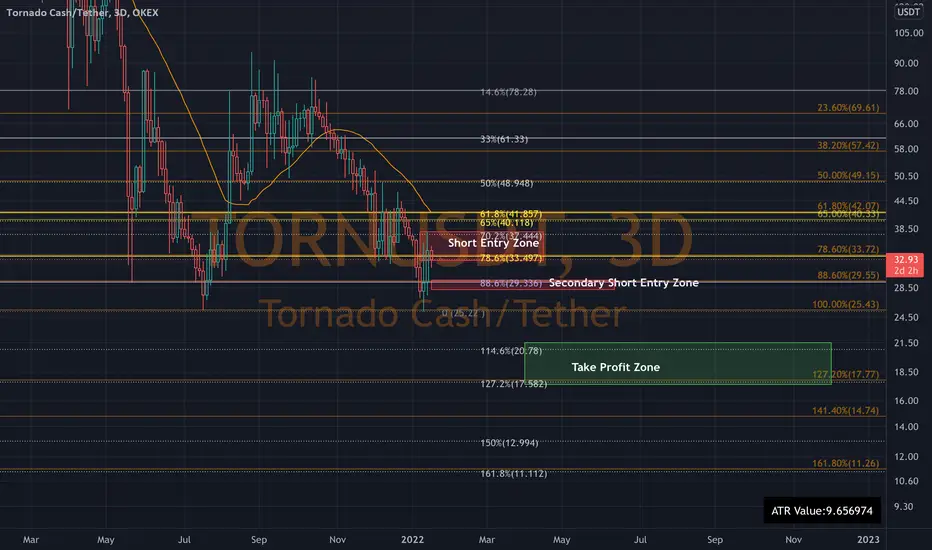Viewport: 932px width, 550px height.
Task: Click the USDT currency label
Action: coord(908,12)
